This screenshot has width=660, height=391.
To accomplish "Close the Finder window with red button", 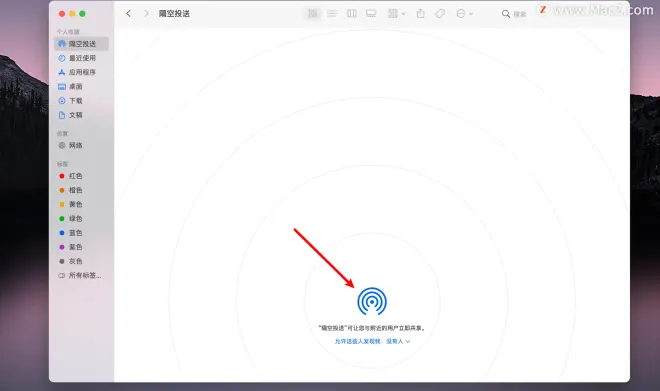I will tap(62, 14).
